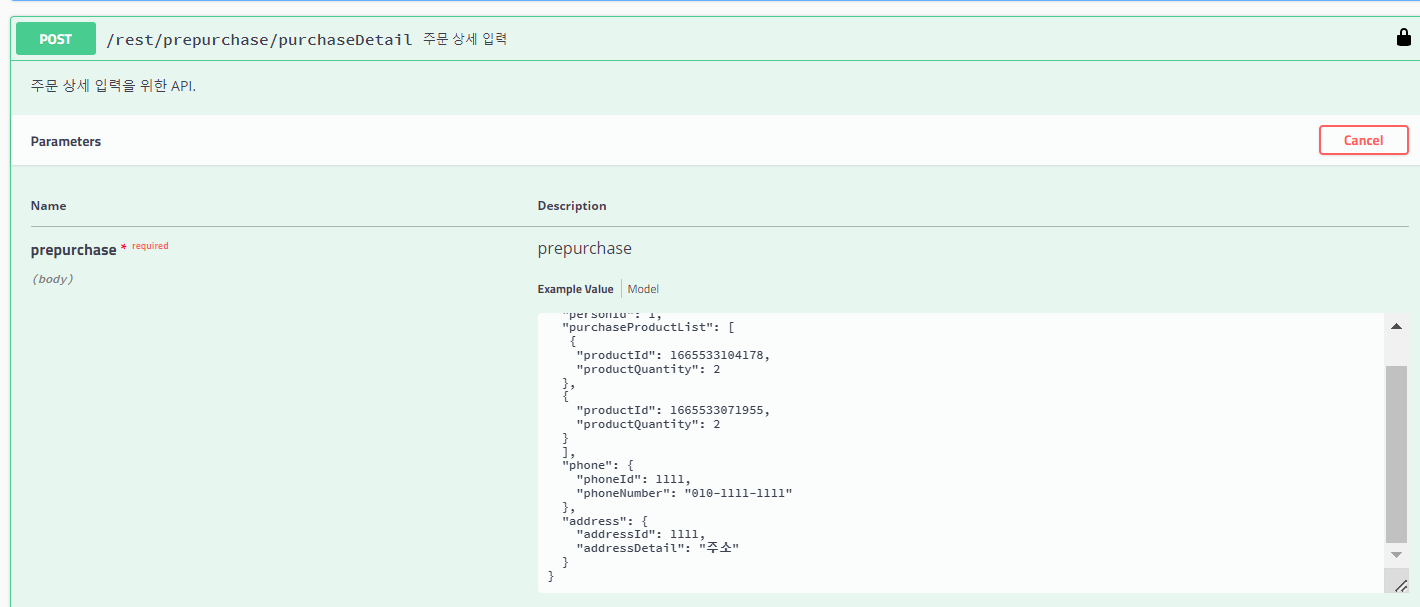Click the 주문 상세 입력 summary text

pos(466,39)
